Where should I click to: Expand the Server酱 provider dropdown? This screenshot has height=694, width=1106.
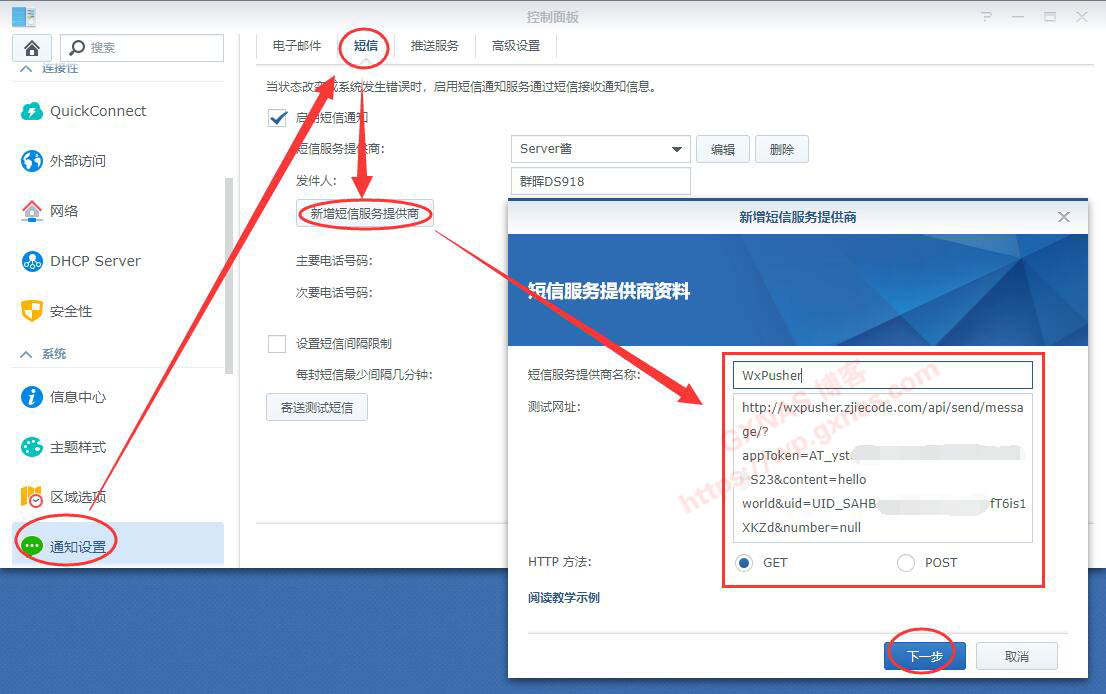coord(677,150)
